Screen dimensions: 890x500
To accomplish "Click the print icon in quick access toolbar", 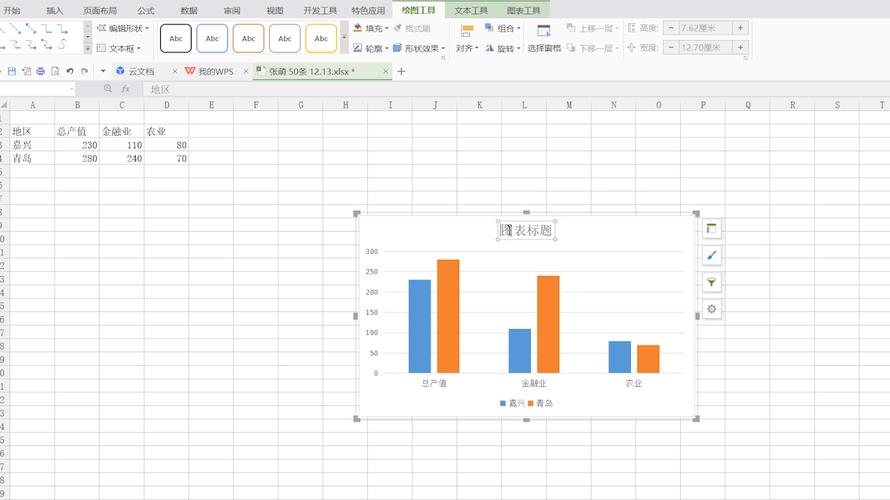I will click(41, 71).
